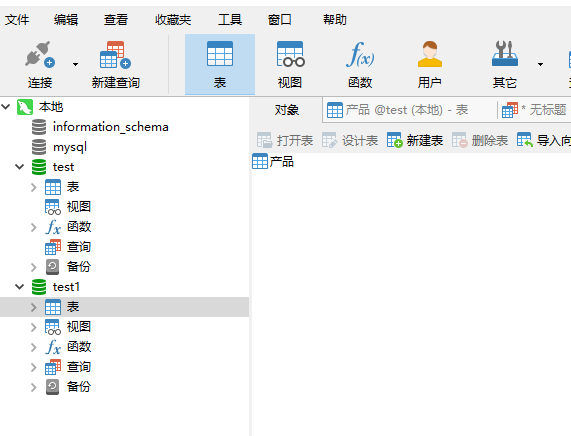Screen dimensions: 571x436
Task: Select the 产品 table in object list
Action: pos(273,161)
